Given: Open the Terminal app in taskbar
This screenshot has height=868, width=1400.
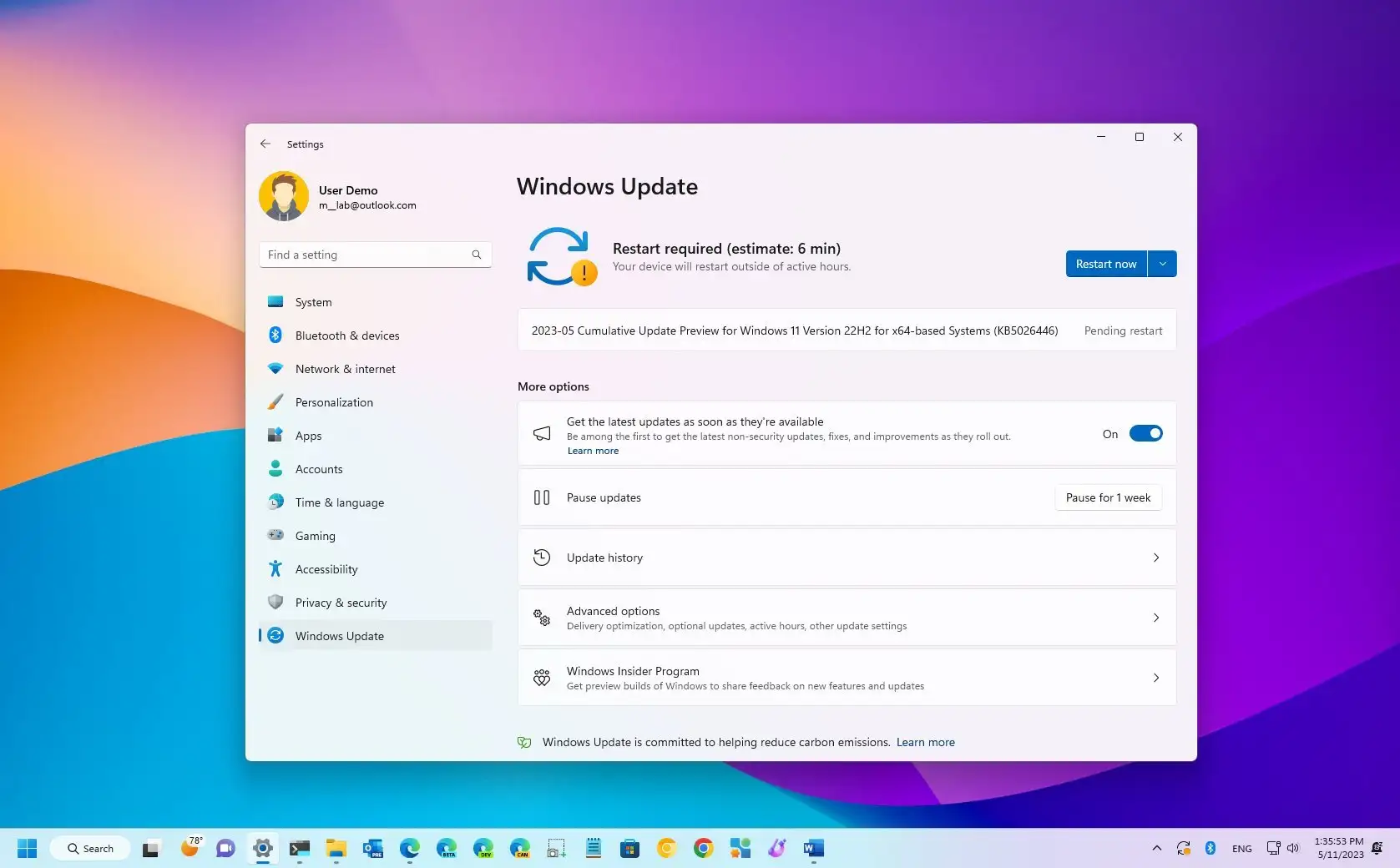Looking at the screenshot, I should 300,849.
